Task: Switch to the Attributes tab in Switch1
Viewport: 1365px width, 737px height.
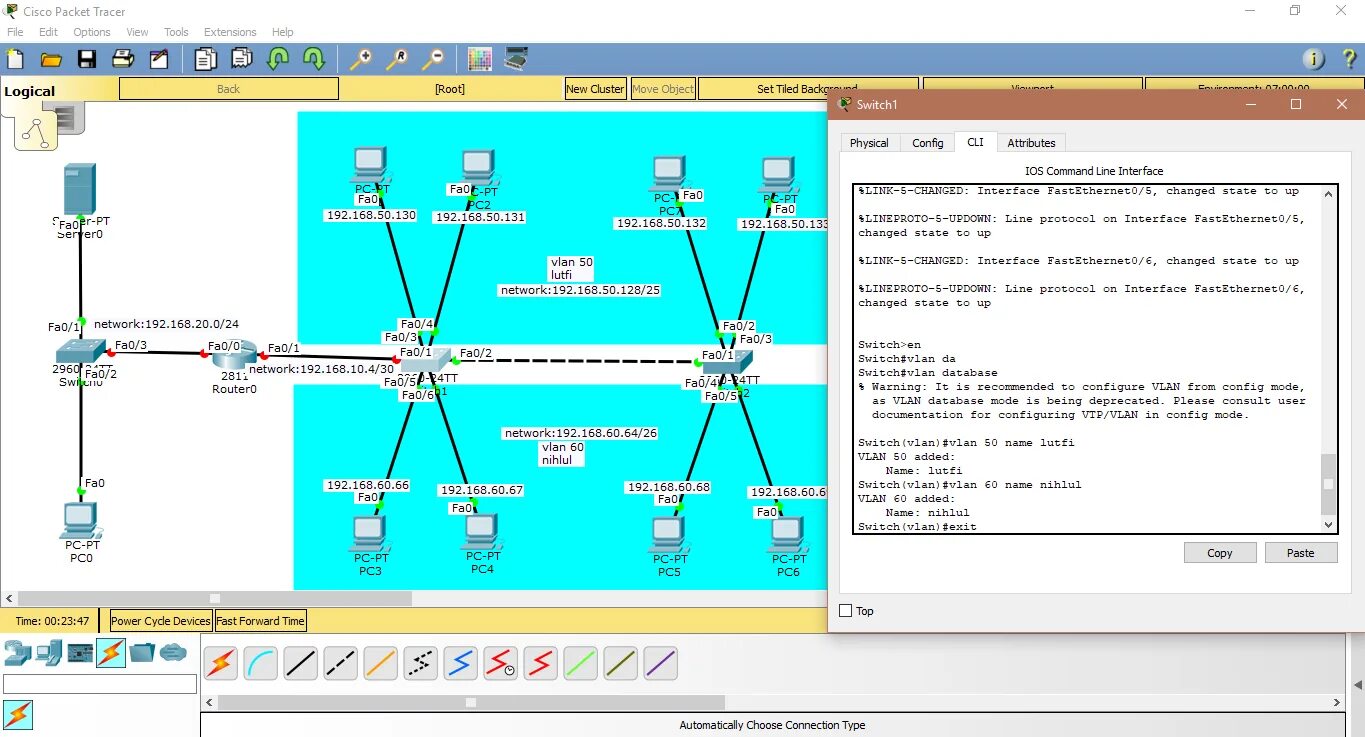Action: point(1031,143)
